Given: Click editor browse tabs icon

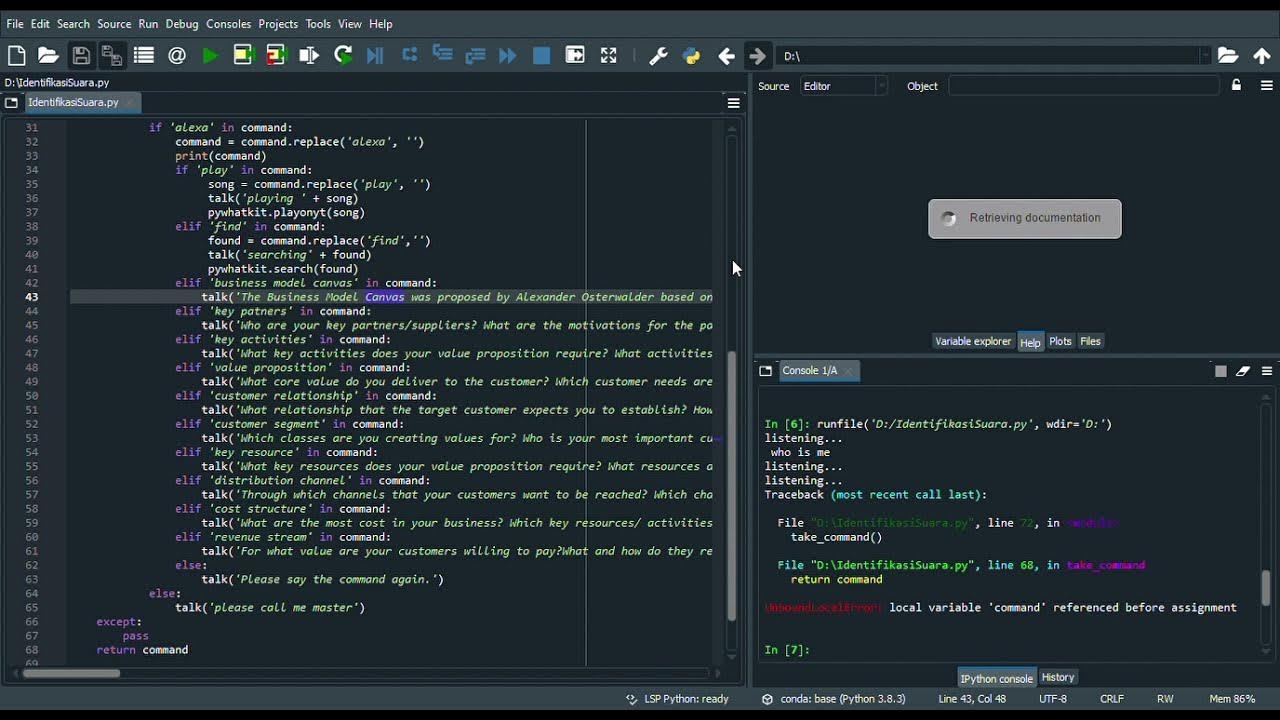Looking at the screenshot, I should tap(11, 102).
